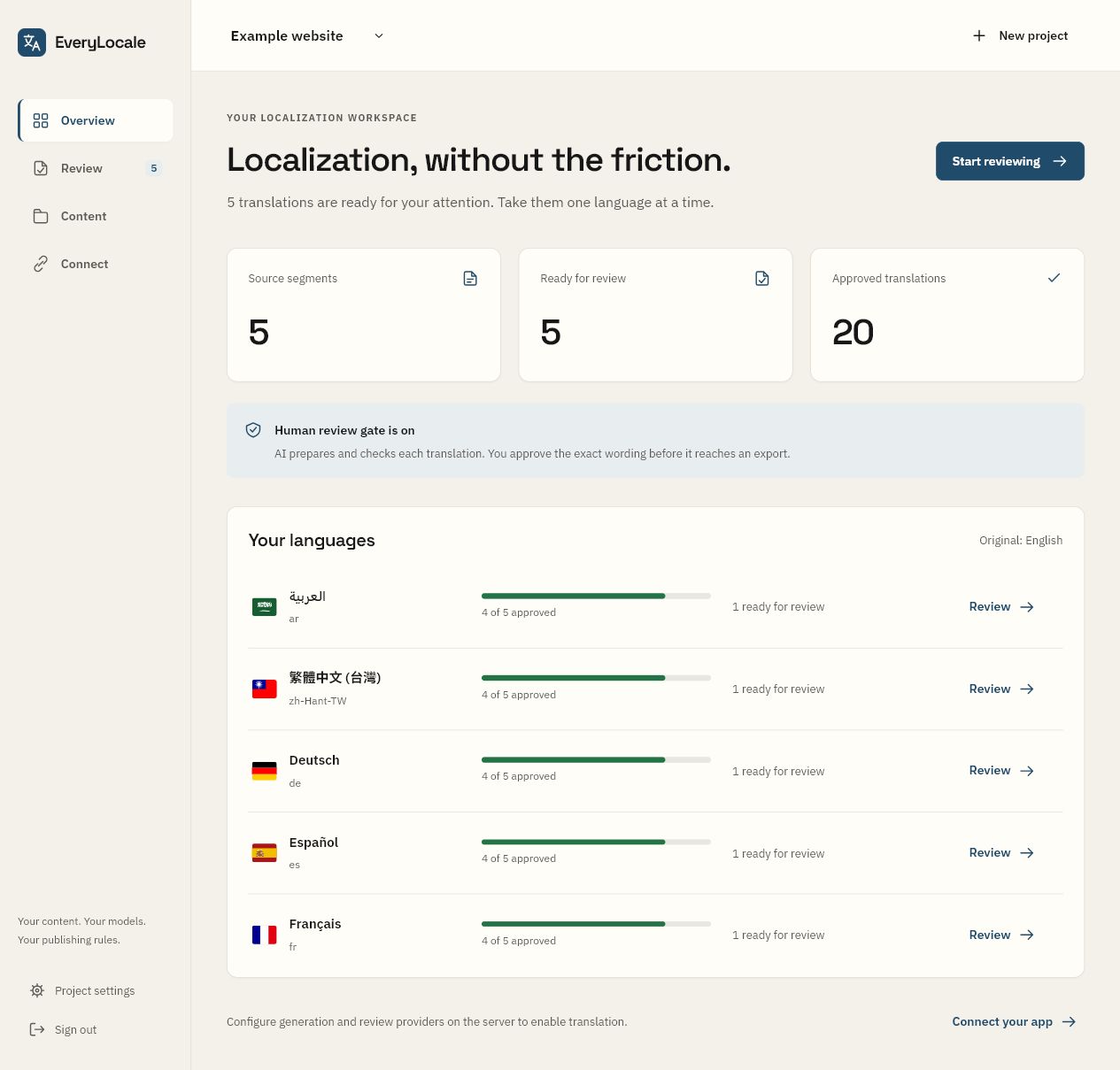The height and width of the screenshot is (1070, 1120).
Task: Click '1 ready for review' in the Español row
Action: coord(778,853)
